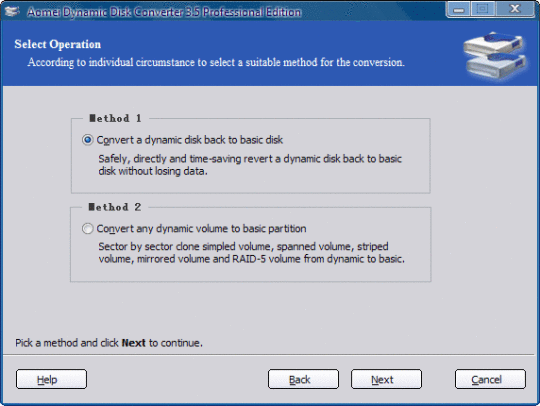Minimize the Dynamic Disk Converter window
This screenshot has width=540, height=406.
click(458, 9)
